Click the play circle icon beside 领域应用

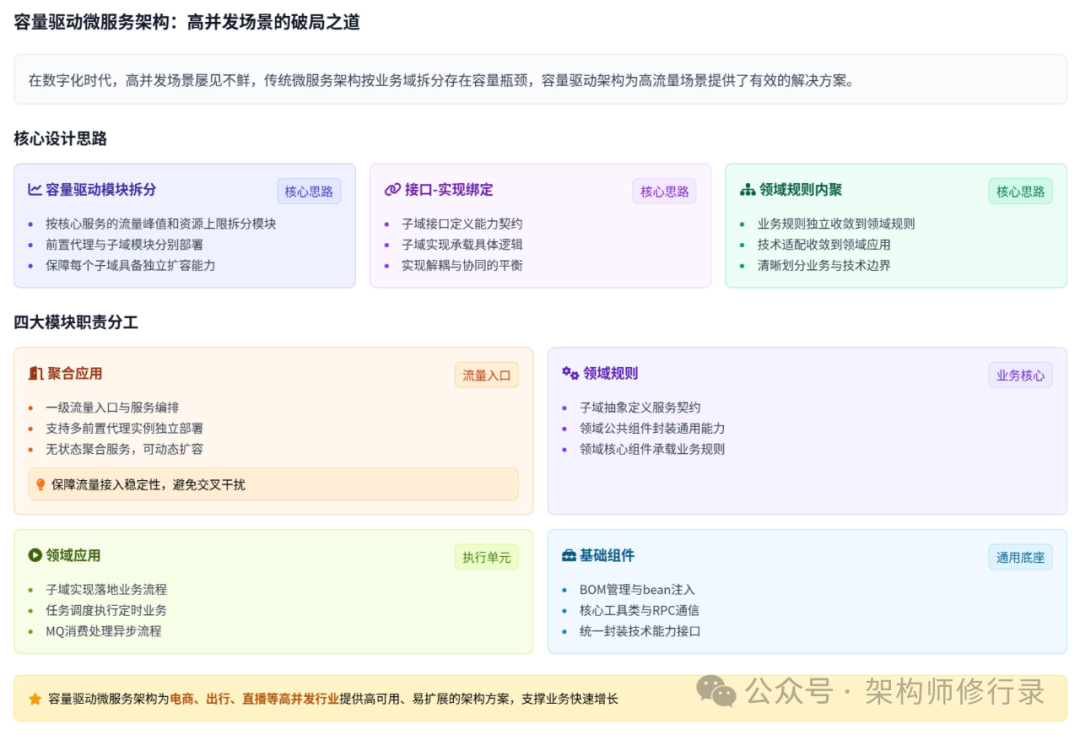point(35,555)
